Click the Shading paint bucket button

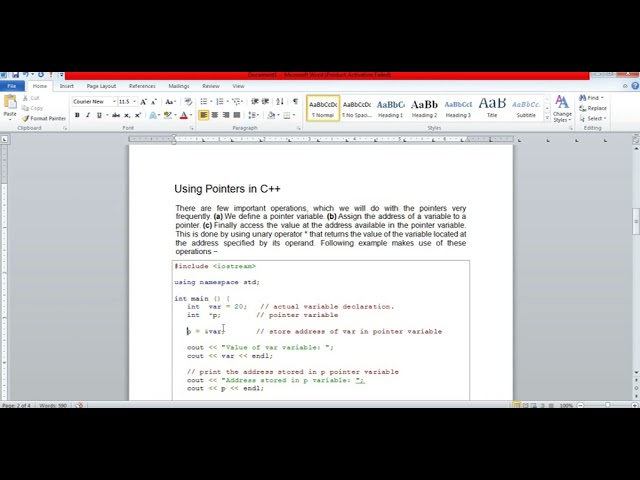(271, 116)
